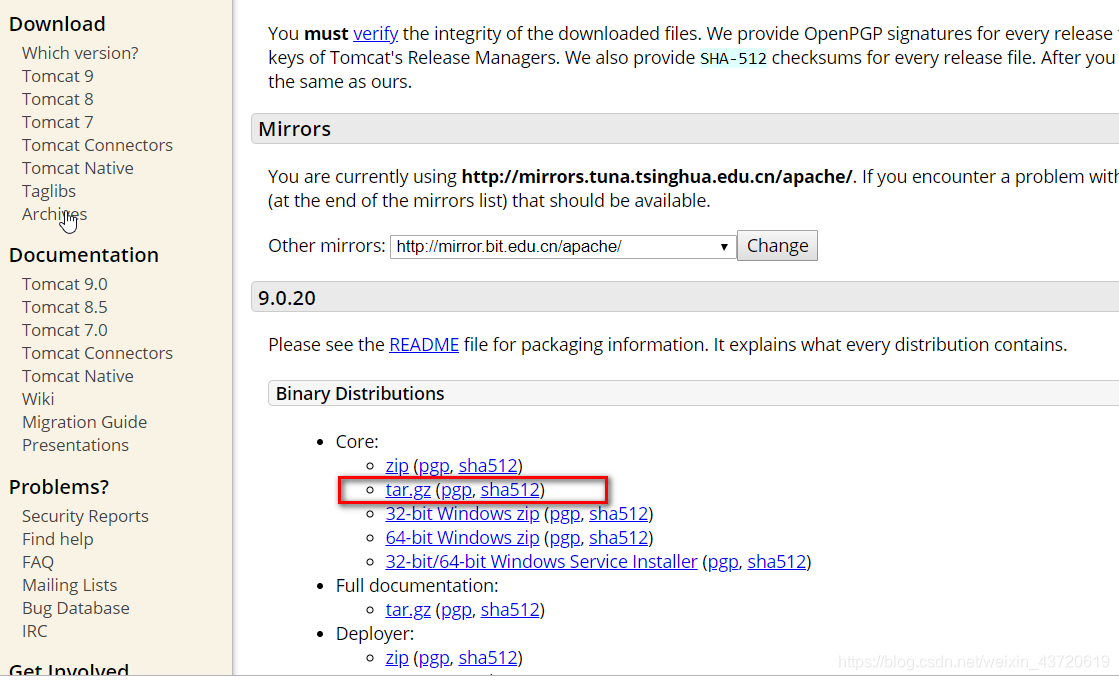Image resolution: width=1119 pixels, height=680 pixels.
Task: Open sha512 for 64-bit Windows zip
Action: click(618, 538)
